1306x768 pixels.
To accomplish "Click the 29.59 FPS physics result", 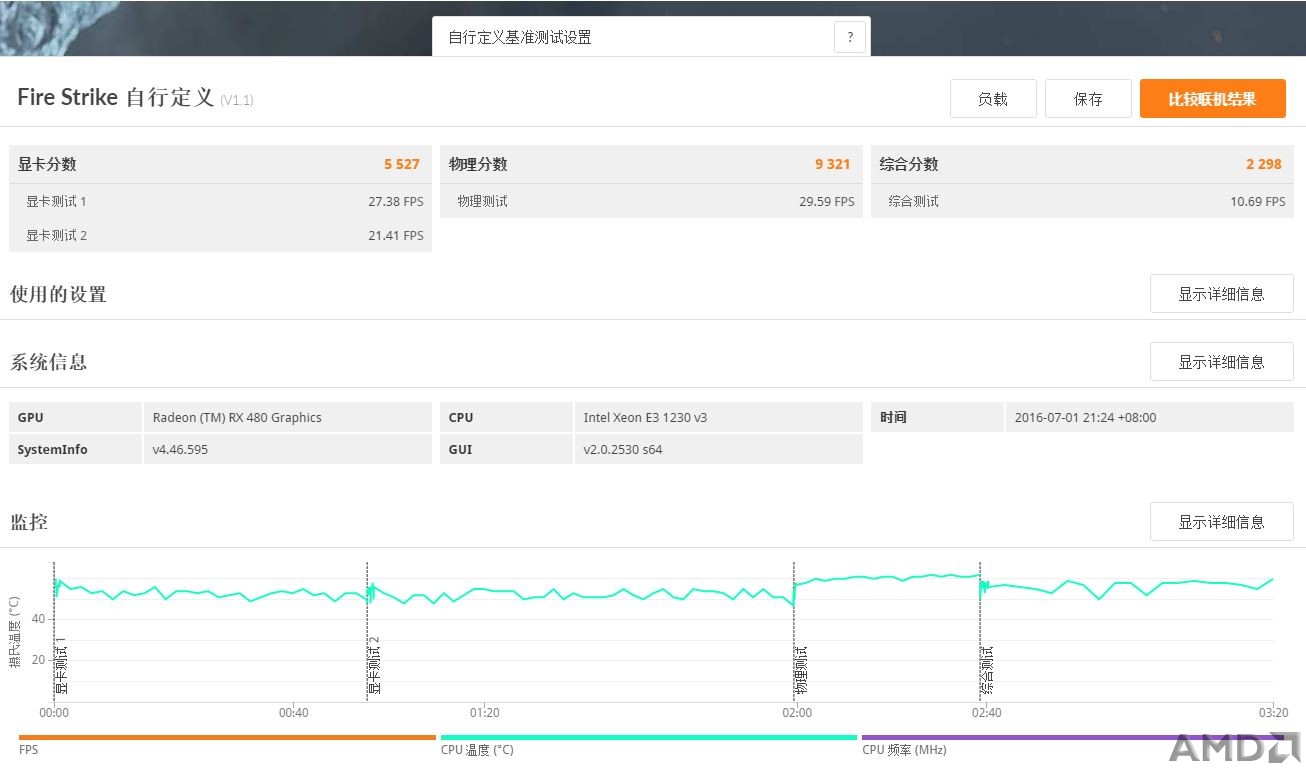I will [827, 201].
